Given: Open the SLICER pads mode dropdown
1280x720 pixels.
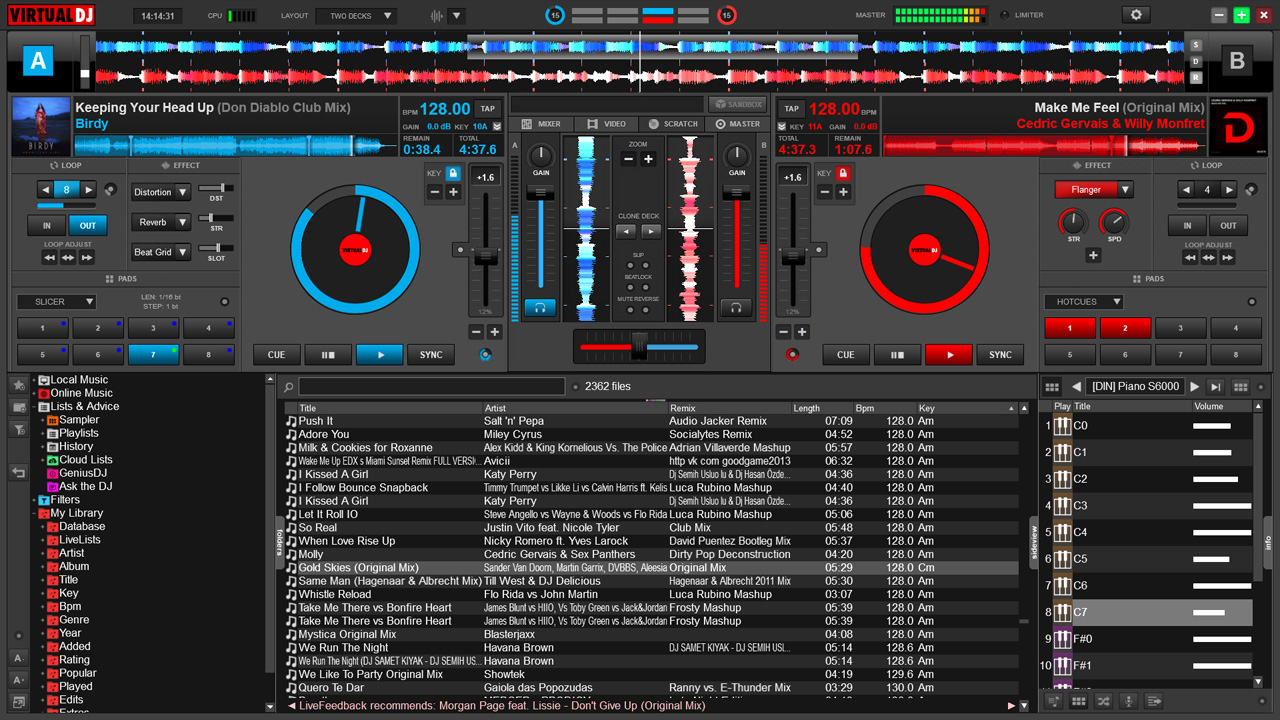Looking at the screenshot, I should [56, 301].
